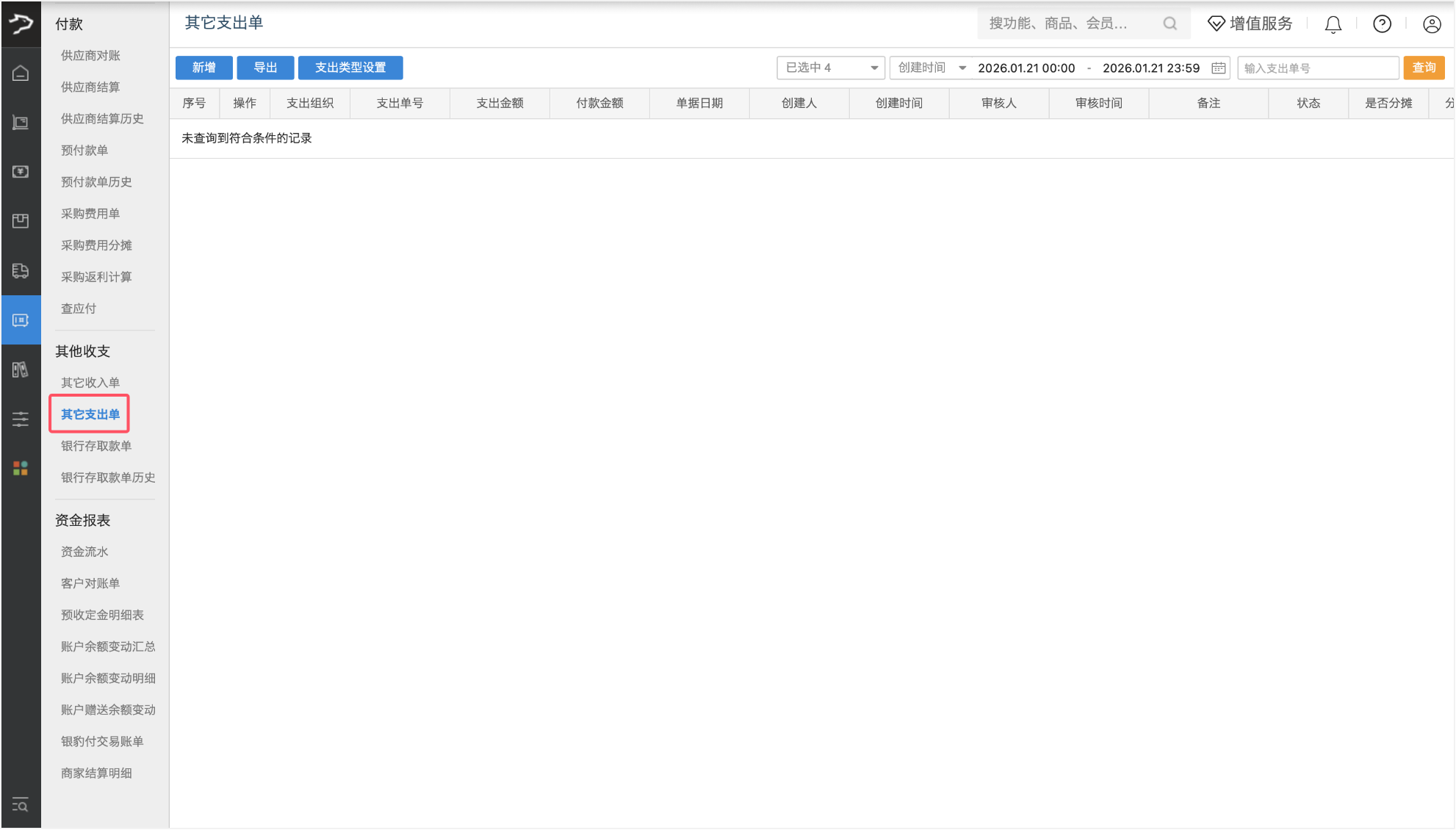
Task: Select 资金流水 under 资金报表
Action: 84,552
